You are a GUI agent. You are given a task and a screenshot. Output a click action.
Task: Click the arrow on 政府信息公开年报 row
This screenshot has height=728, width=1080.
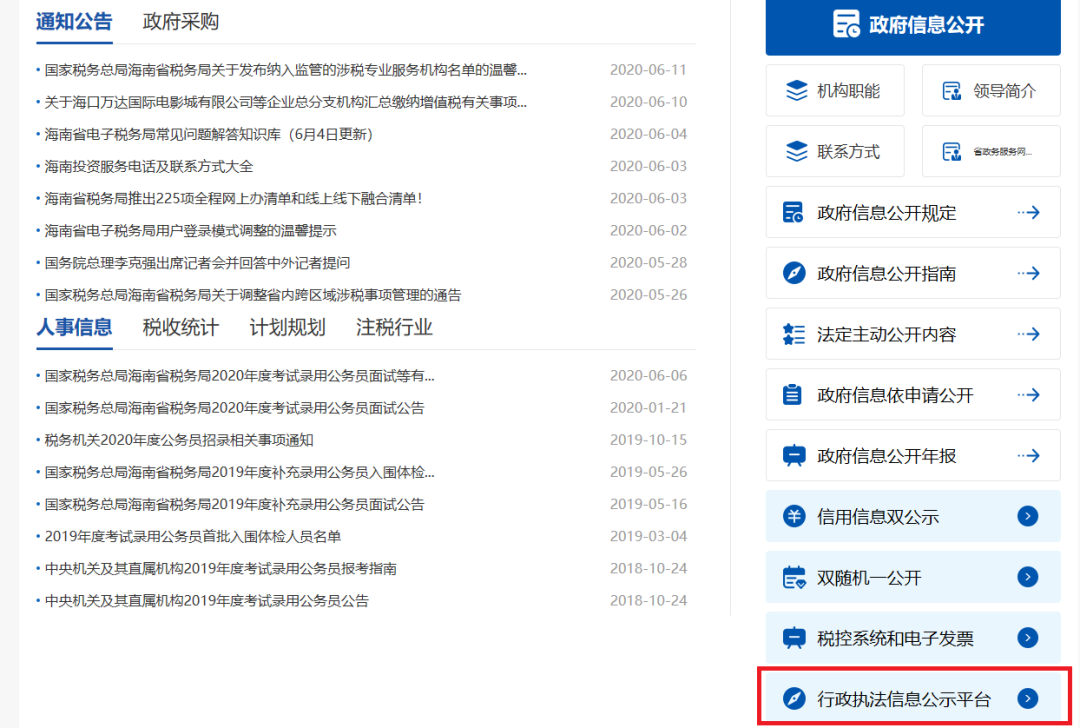pyautogui.click(x=1028, y=455)
